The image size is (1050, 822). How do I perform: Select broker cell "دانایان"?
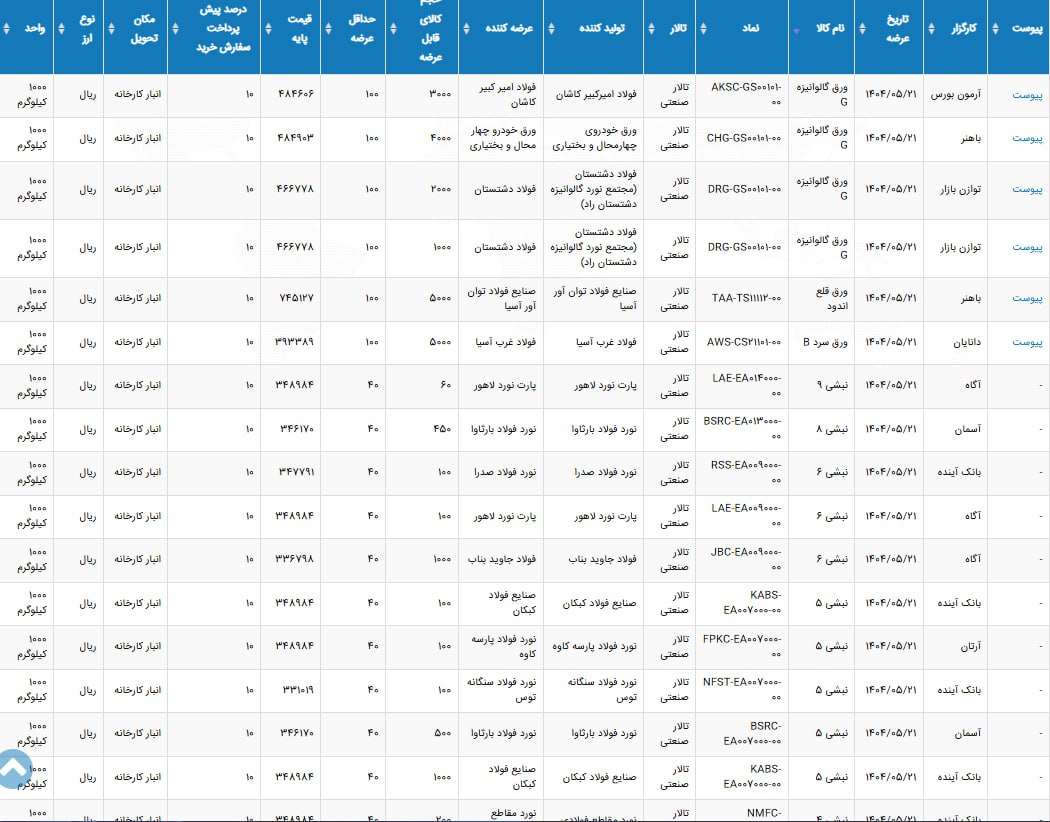click(967, 342)
